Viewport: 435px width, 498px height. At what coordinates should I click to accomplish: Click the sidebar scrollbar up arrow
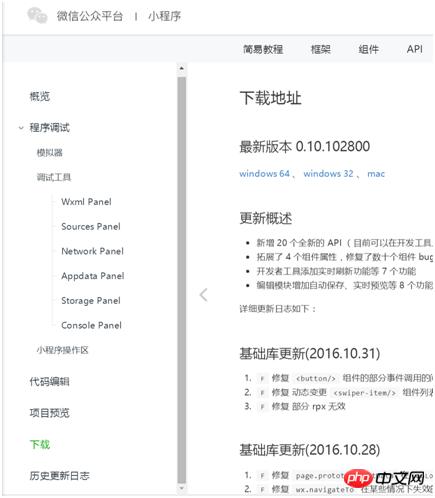tap(182, 68)
